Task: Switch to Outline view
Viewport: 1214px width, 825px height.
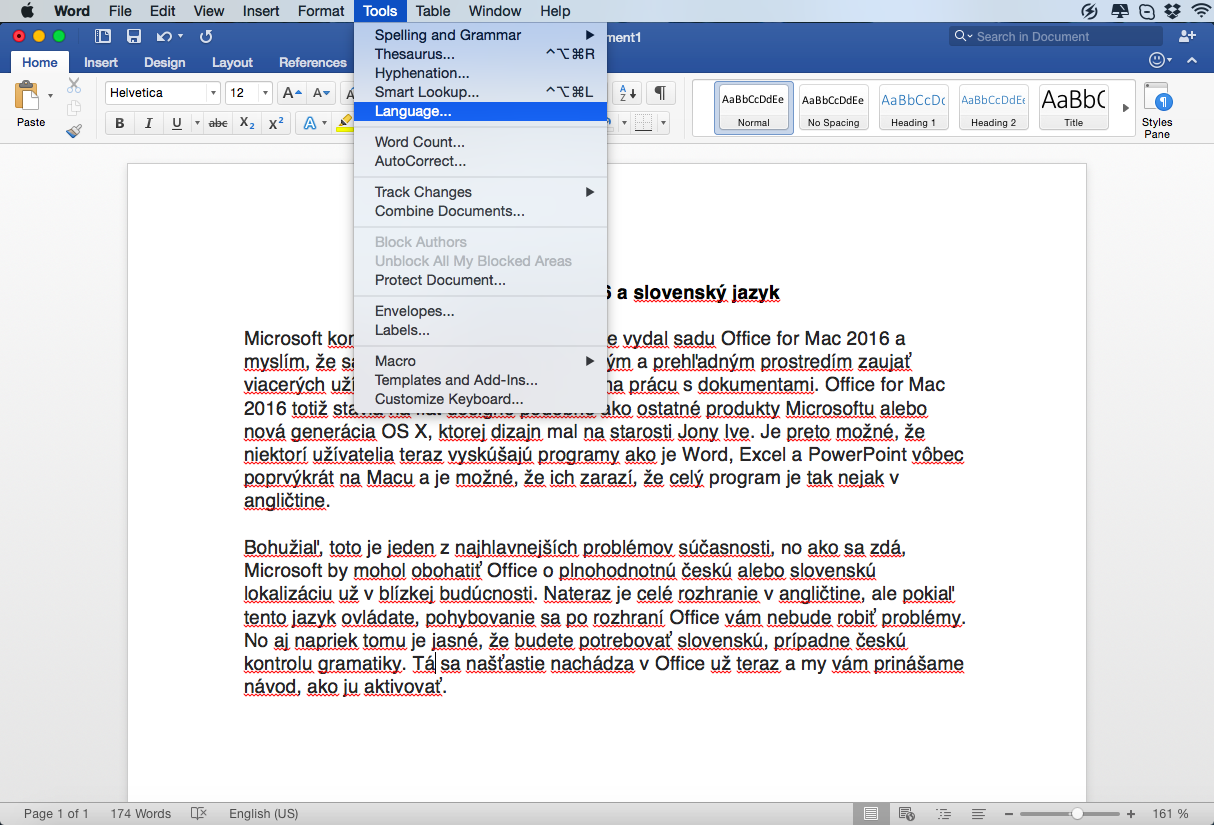Action: point(943,813)
